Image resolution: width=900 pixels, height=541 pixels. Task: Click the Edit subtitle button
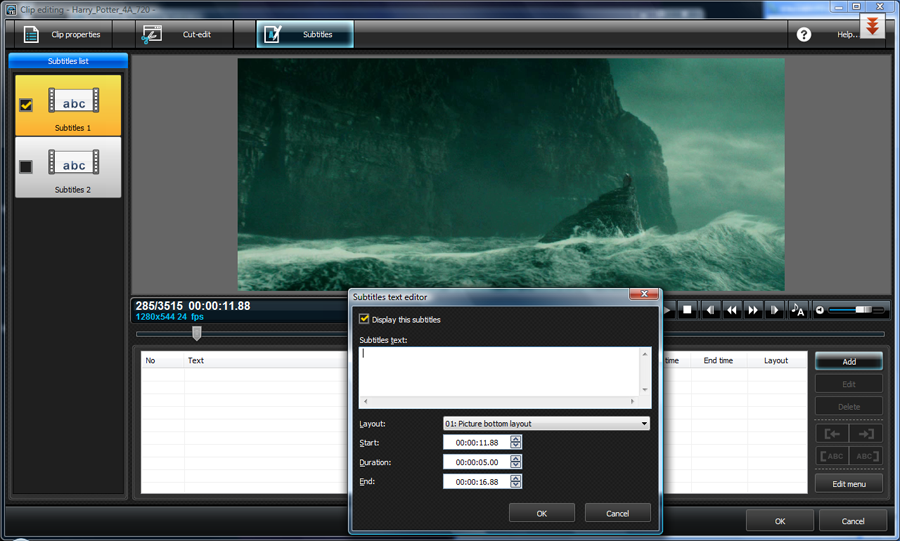click(849, 384)
